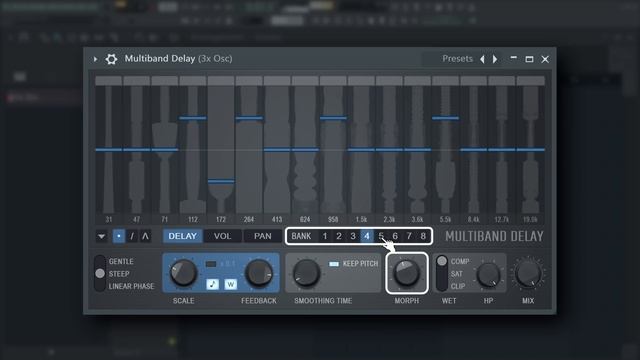Set filter type to GENTLE
Screen dimensions: 640x360
121,261
